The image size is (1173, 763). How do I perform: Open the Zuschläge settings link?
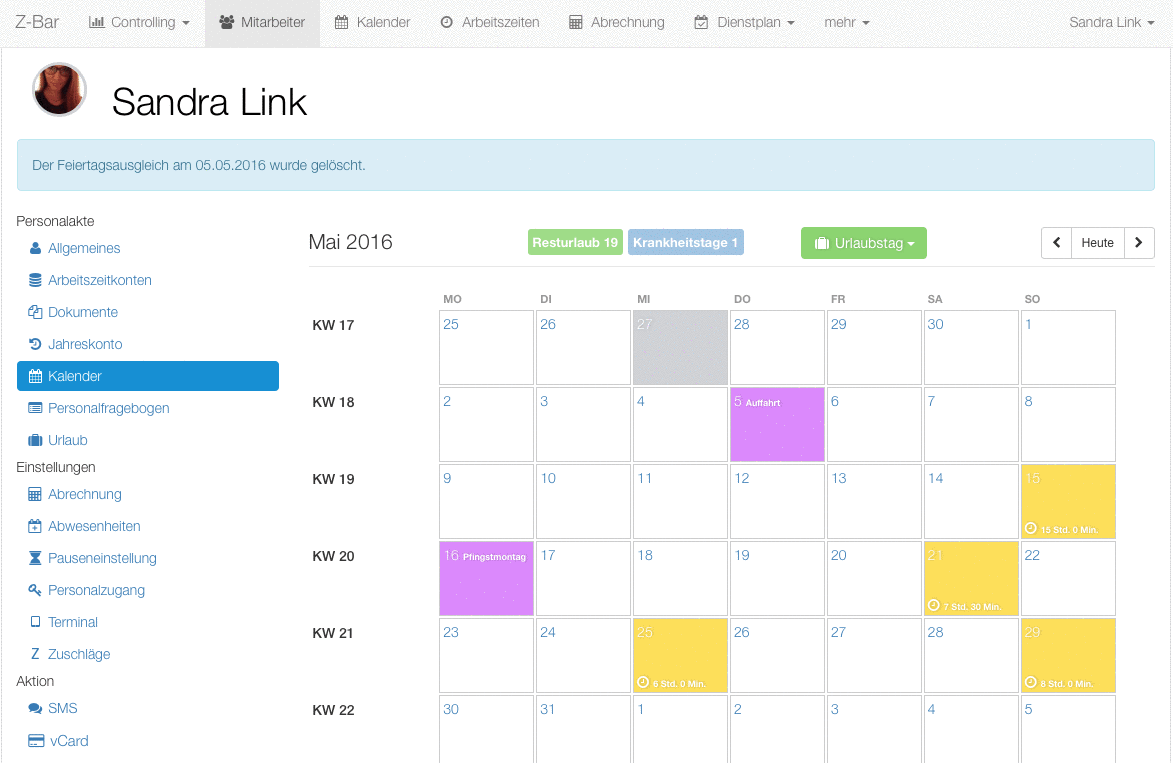coord(79,655)
